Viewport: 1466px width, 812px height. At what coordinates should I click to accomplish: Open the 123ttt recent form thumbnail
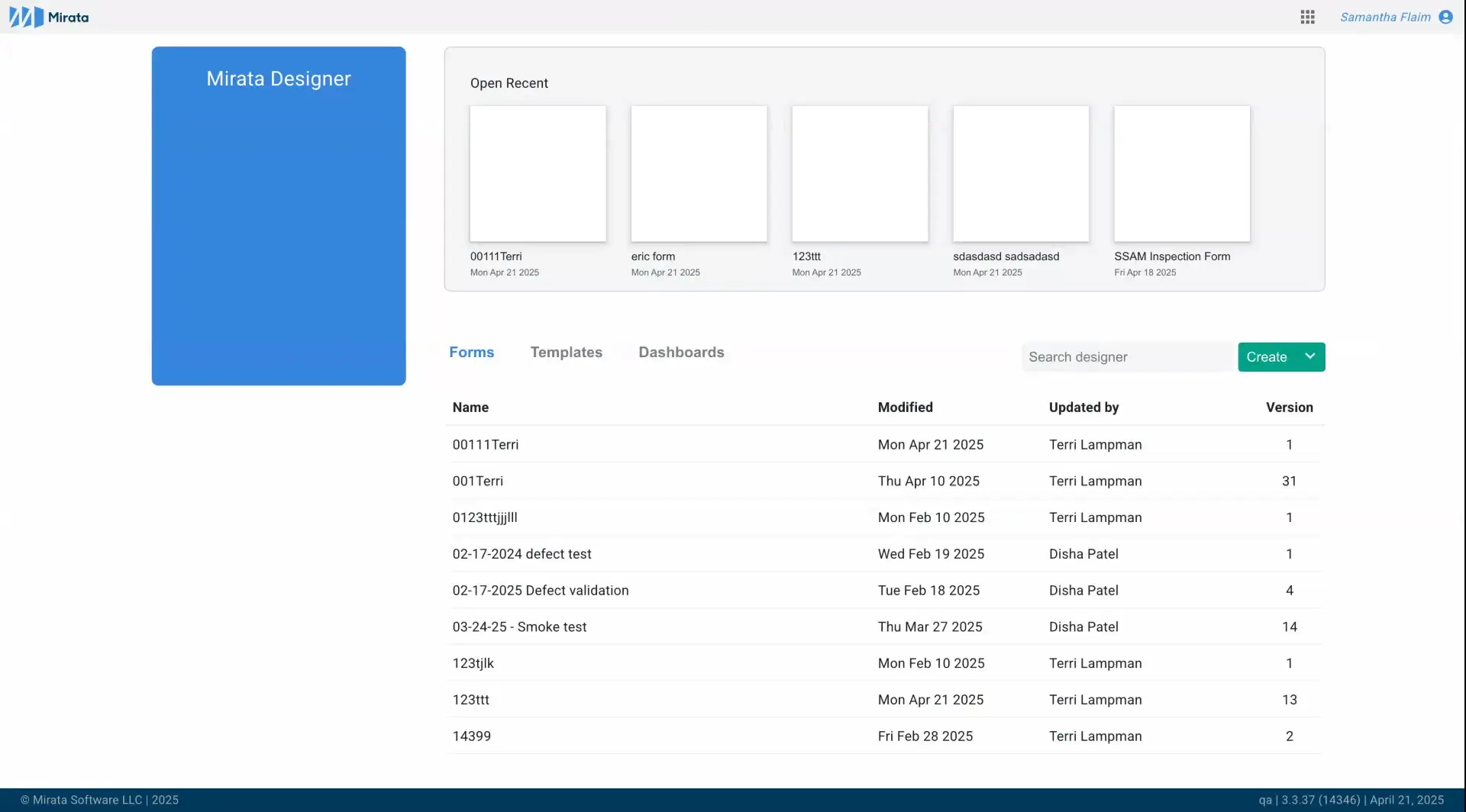[860, 174]
